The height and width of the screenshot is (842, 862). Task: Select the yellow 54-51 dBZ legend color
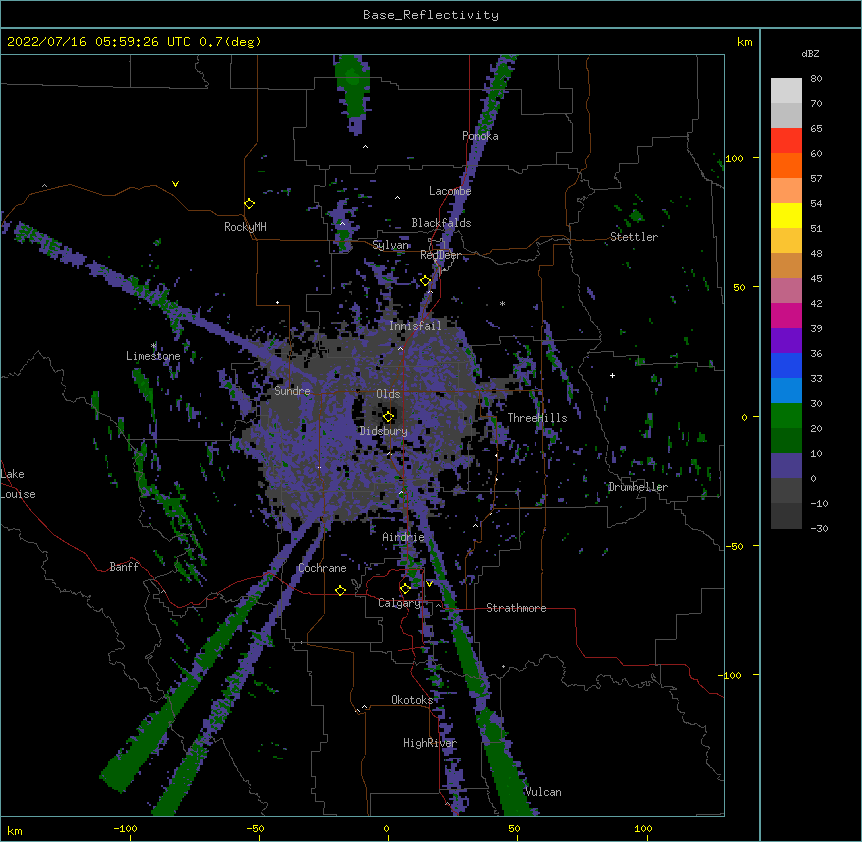786,215
